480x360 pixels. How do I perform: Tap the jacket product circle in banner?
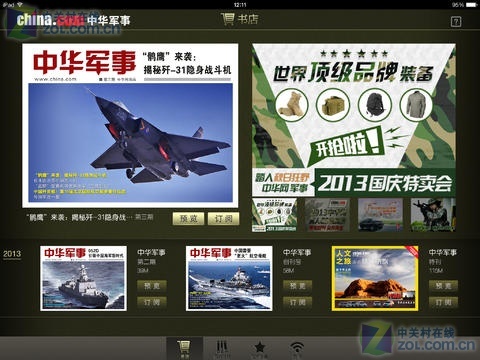416,105
